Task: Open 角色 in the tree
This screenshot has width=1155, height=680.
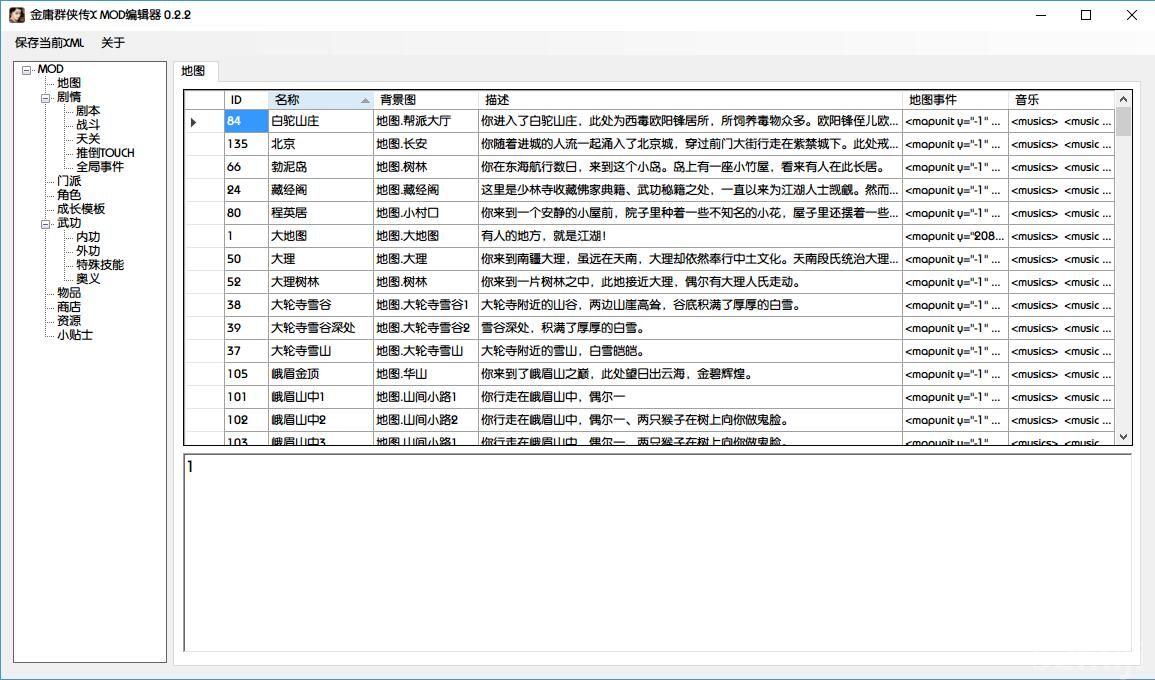Action: [69, 196]
